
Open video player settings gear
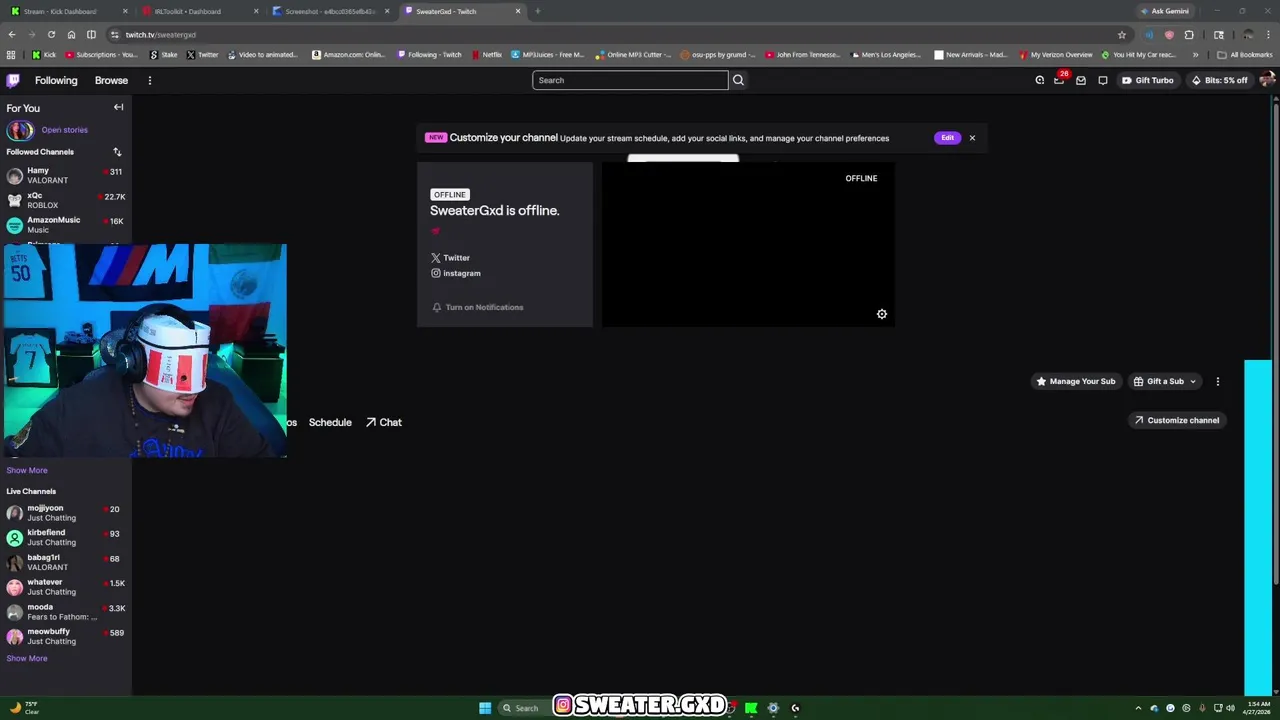(x=882, y=314)
